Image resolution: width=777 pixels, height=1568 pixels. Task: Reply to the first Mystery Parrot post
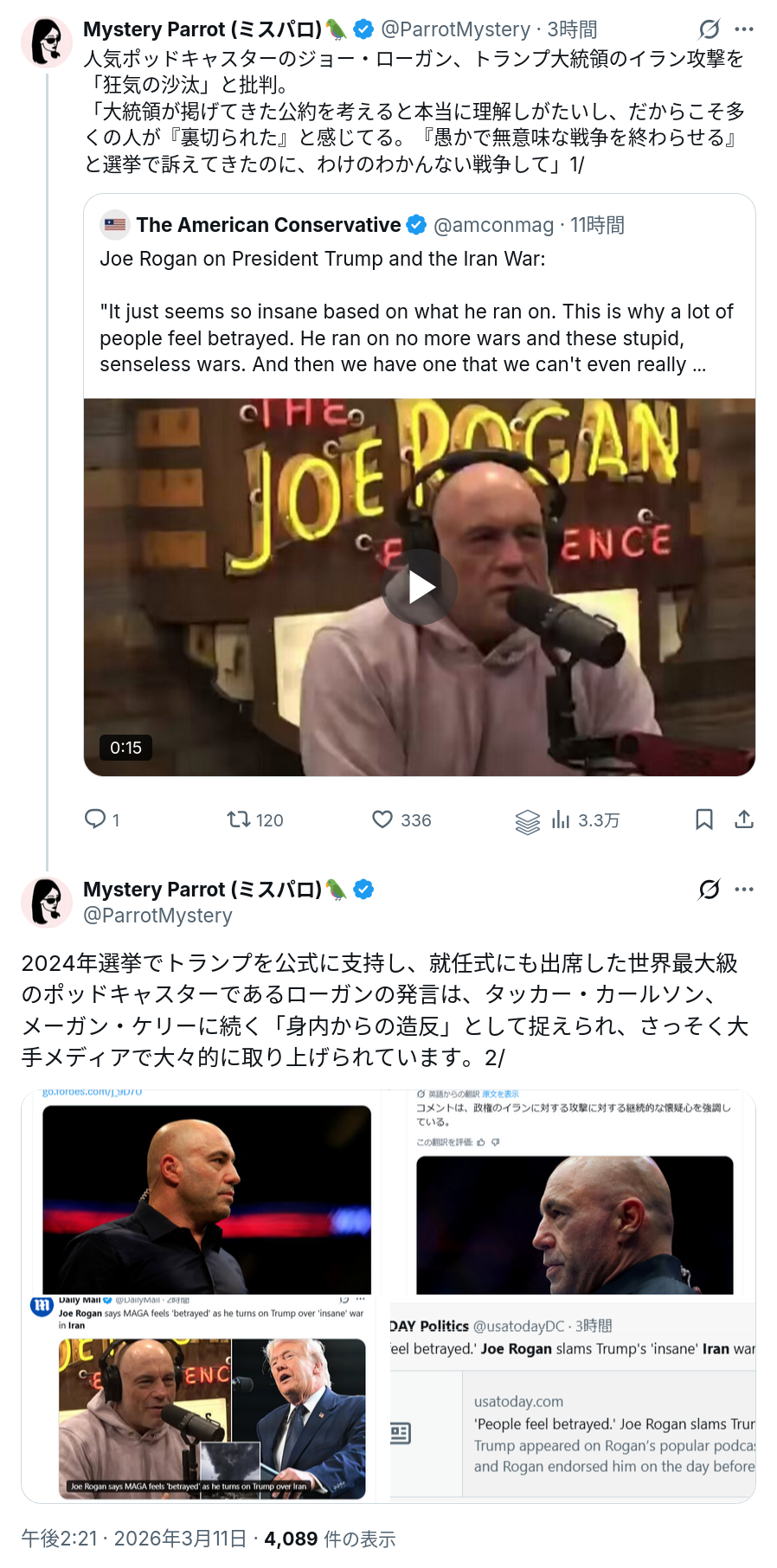click(95, 819)
